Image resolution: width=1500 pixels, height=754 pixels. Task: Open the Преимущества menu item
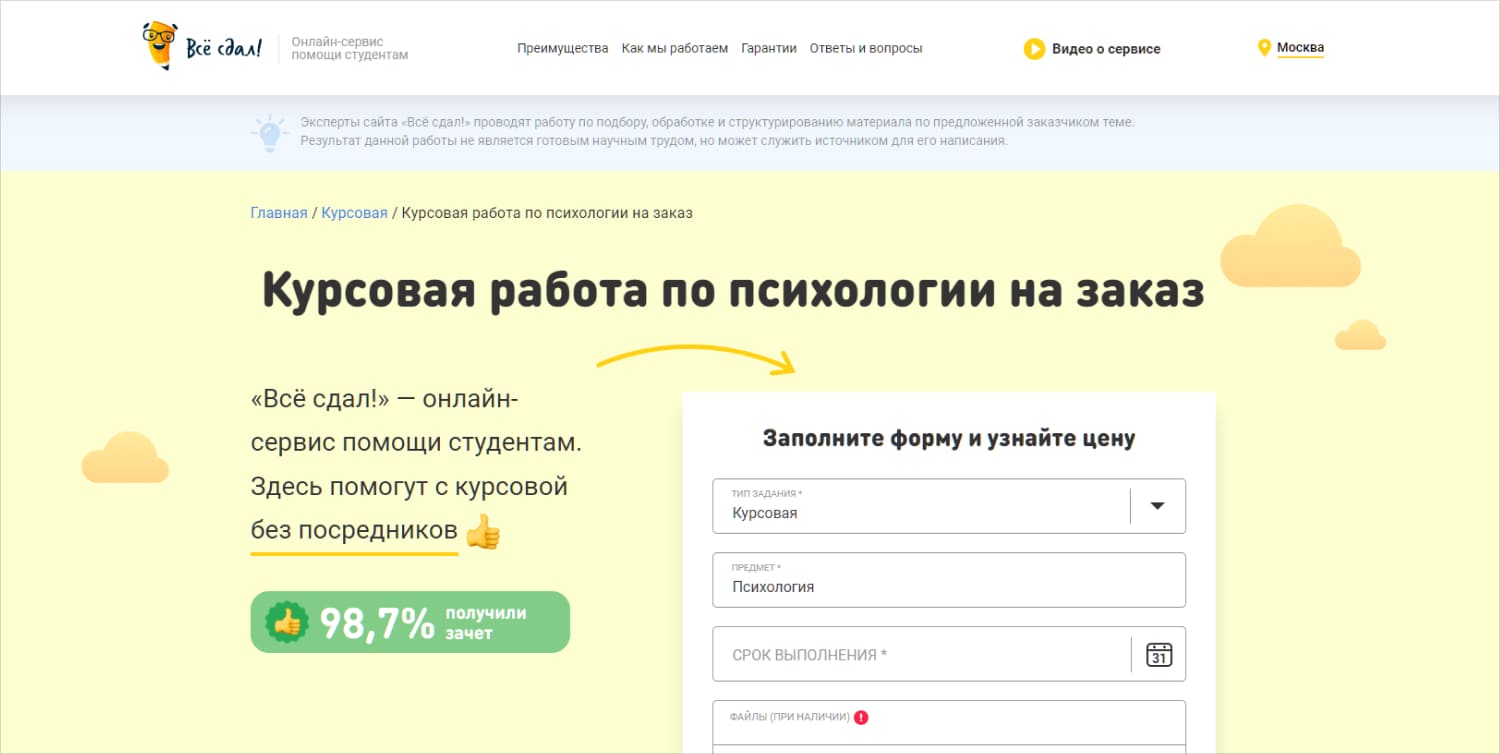562,48
